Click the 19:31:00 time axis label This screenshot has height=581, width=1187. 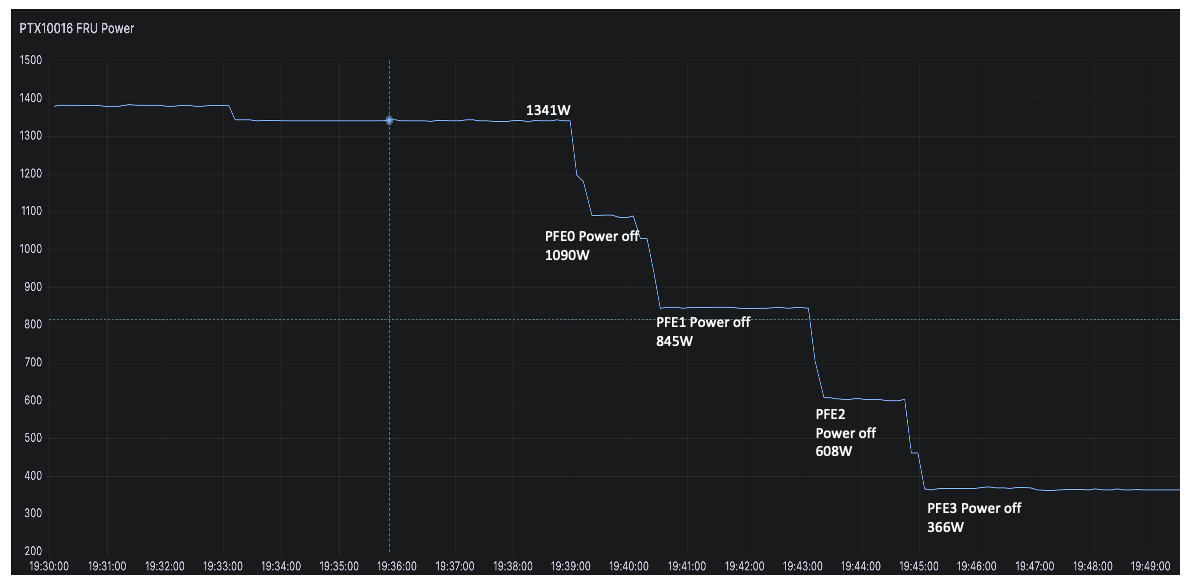coord(107,566)
